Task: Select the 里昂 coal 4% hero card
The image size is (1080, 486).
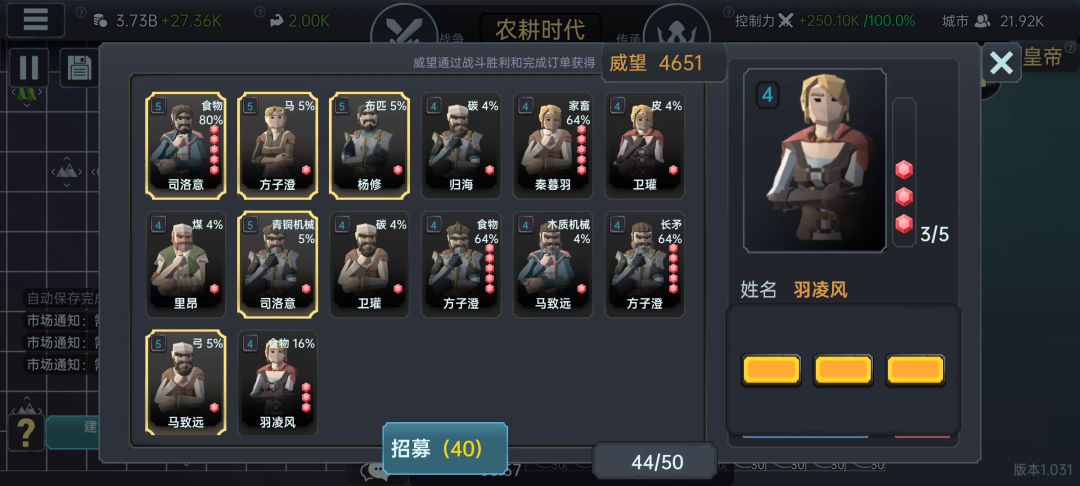Action: click(186, 265)
